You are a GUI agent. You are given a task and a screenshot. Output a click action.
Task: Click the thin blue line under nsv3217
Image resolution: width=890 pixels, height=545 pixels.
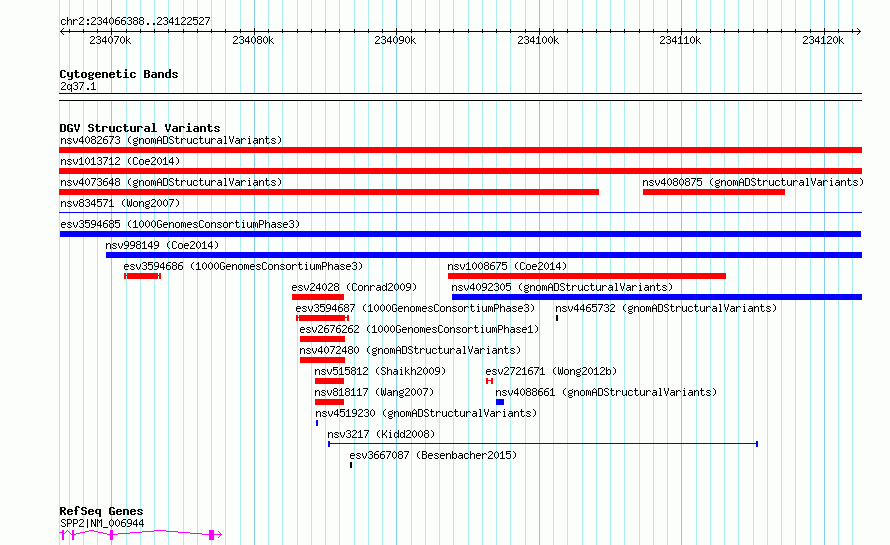(x=543, y=444)
